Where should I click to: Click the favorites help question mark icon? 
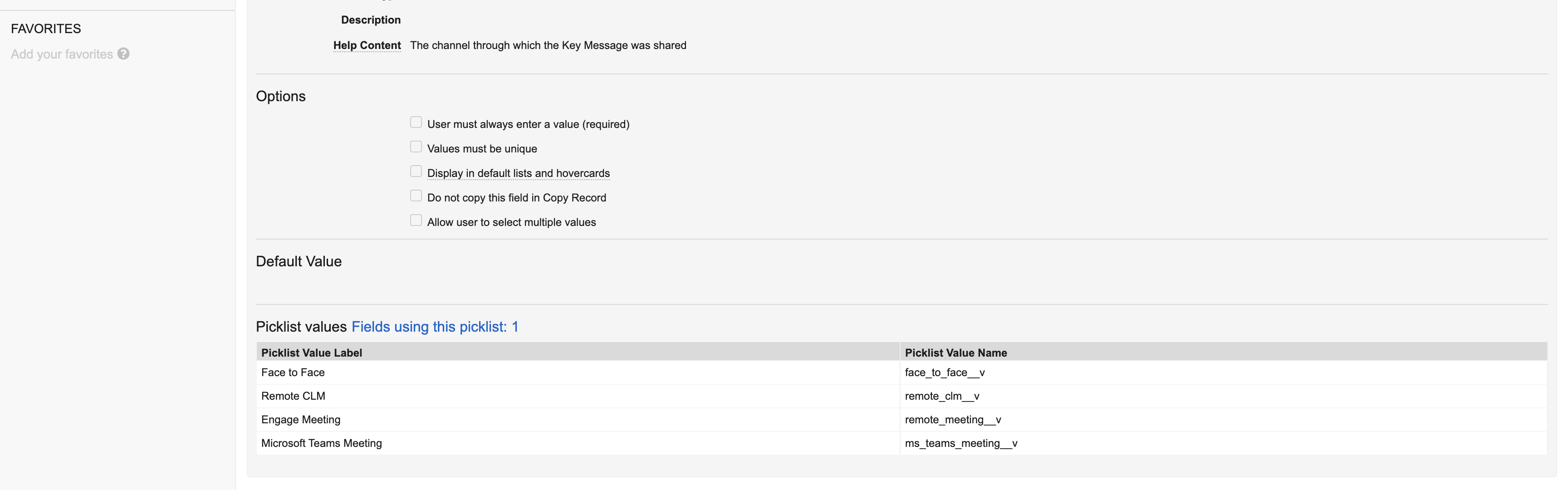pos(123,54)
